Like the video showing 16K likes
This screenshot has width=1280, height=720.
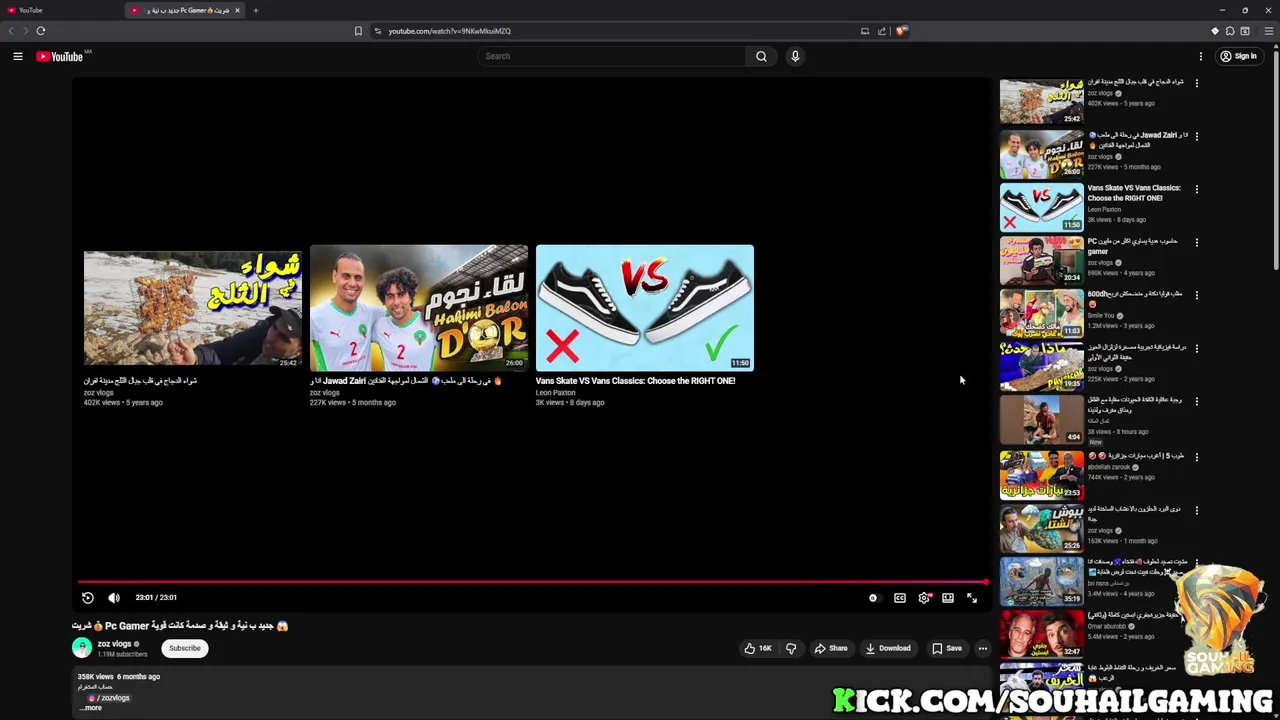click(x=757, y=648)
